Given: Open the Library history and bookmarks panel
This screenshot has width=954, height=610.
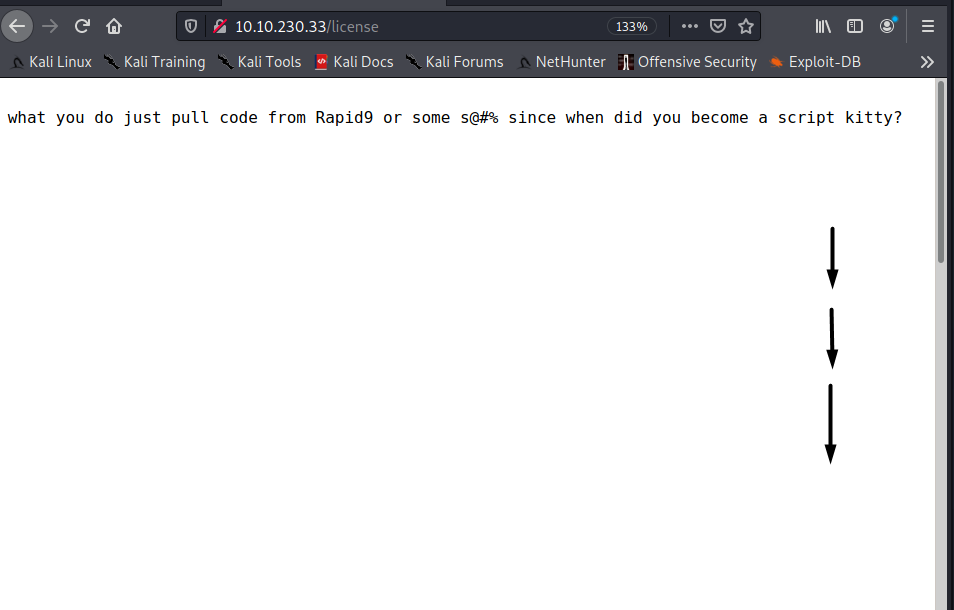Looking at the screenshot, I should (823, 26).
